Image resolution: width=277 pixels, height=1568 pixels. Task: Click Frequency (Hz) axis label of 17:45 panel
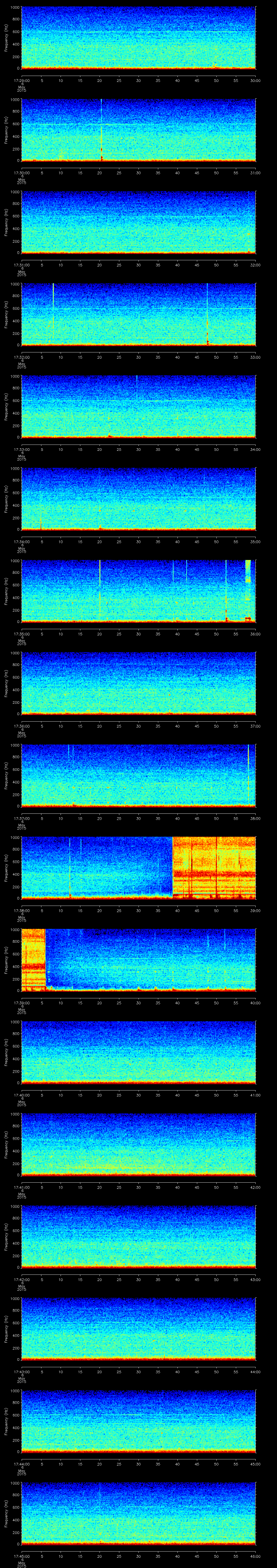[x=6, y=1513]
